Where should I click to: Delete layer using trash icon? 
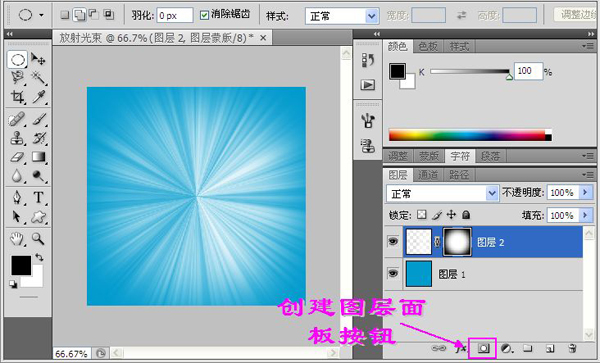pos(572,348)
